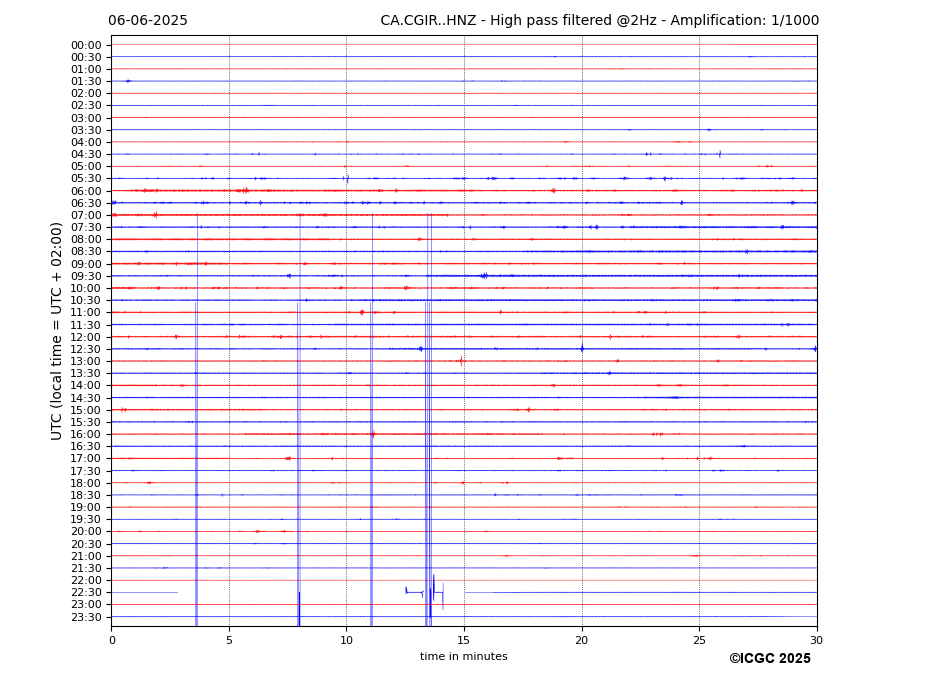Click the 14:00 time row label
This screenshot has width=927, height=696.
[x=86, y=386]
